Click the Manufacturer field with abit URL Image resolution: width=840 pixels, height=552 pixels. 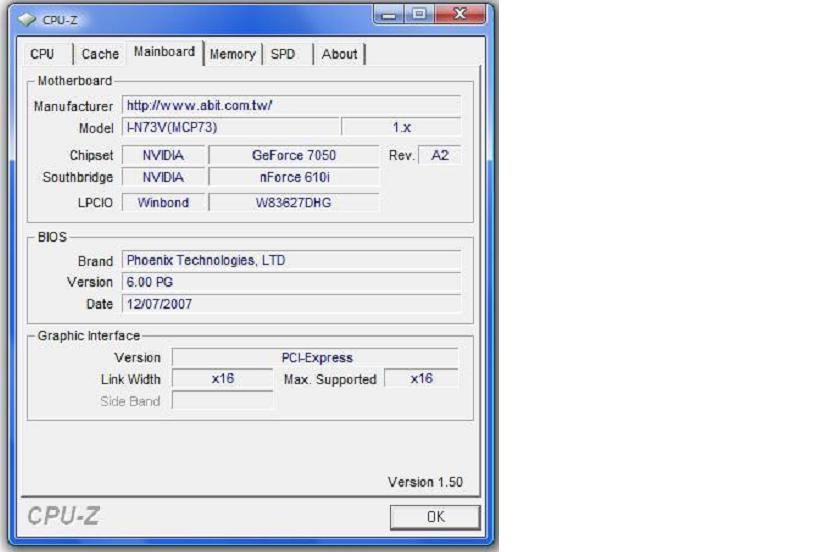(291, 105)
